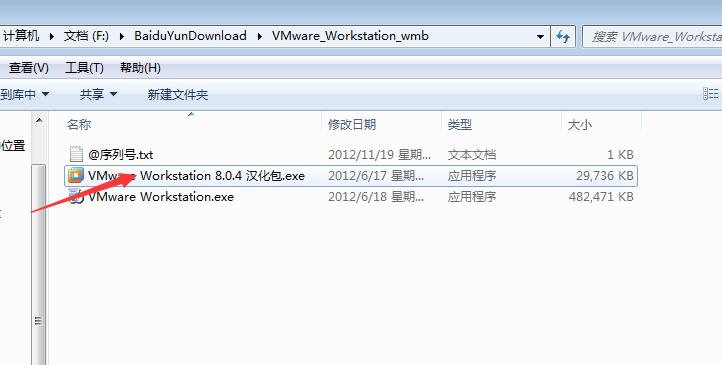Click the search VMware_Workstation box
The width and height of the screenshot is (722, 365).
coord(652,36)
